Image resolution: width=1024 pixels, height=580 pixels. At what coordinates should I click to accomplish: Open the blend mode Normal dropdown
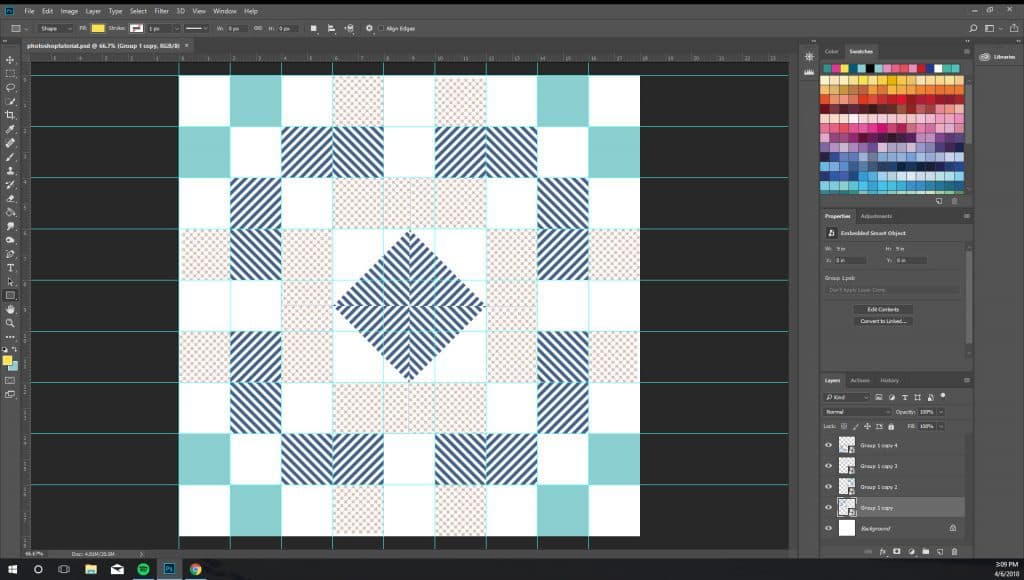tap(856, 411)
